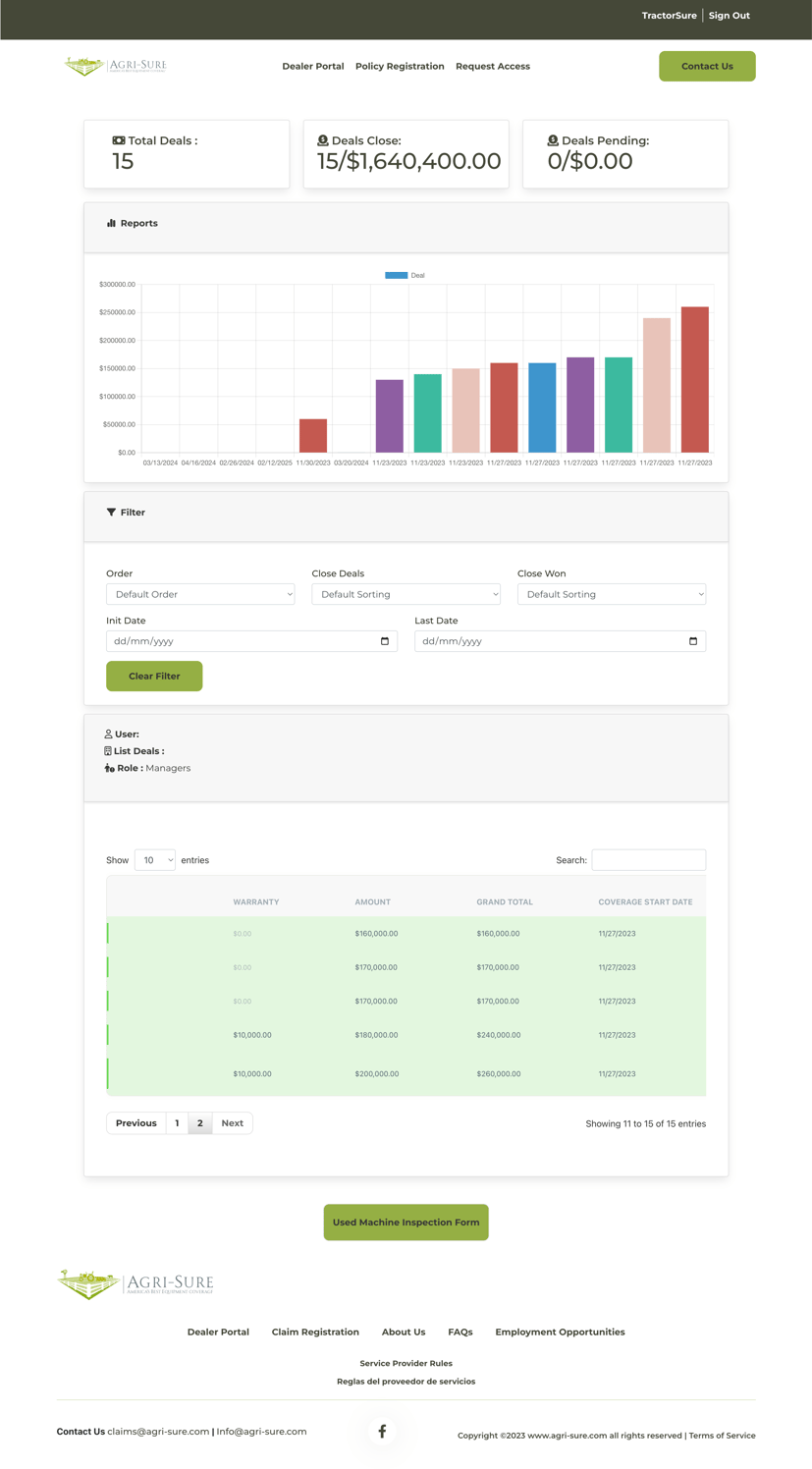812x1469 pixels.
Task: Change the Show entries count dropdown
Action: point(154,859)
